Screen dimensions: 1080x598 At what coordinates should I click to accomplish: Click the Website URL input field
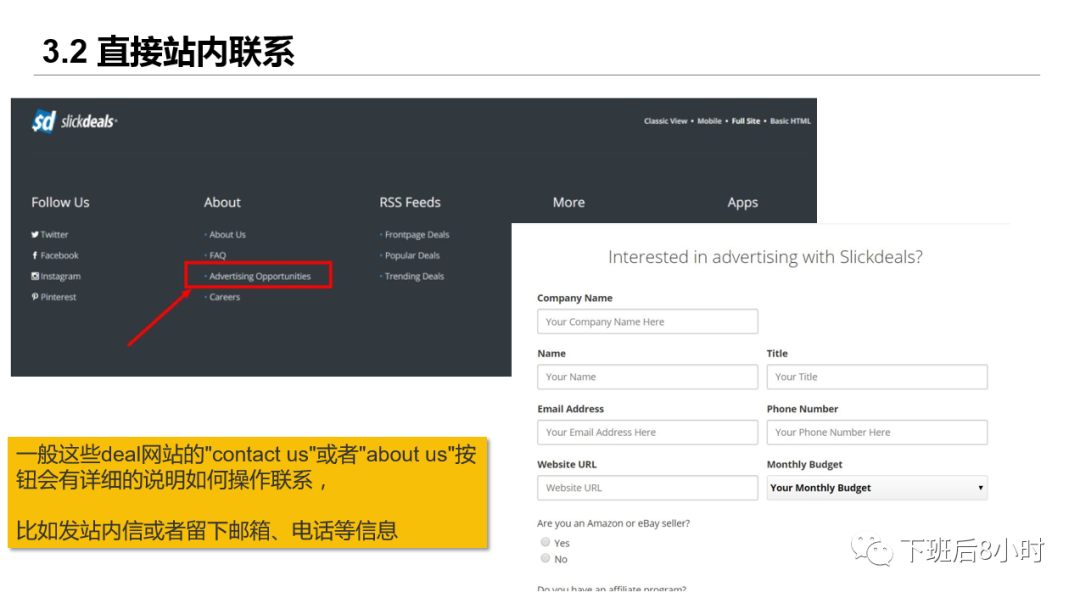click(x=647, y=487)
